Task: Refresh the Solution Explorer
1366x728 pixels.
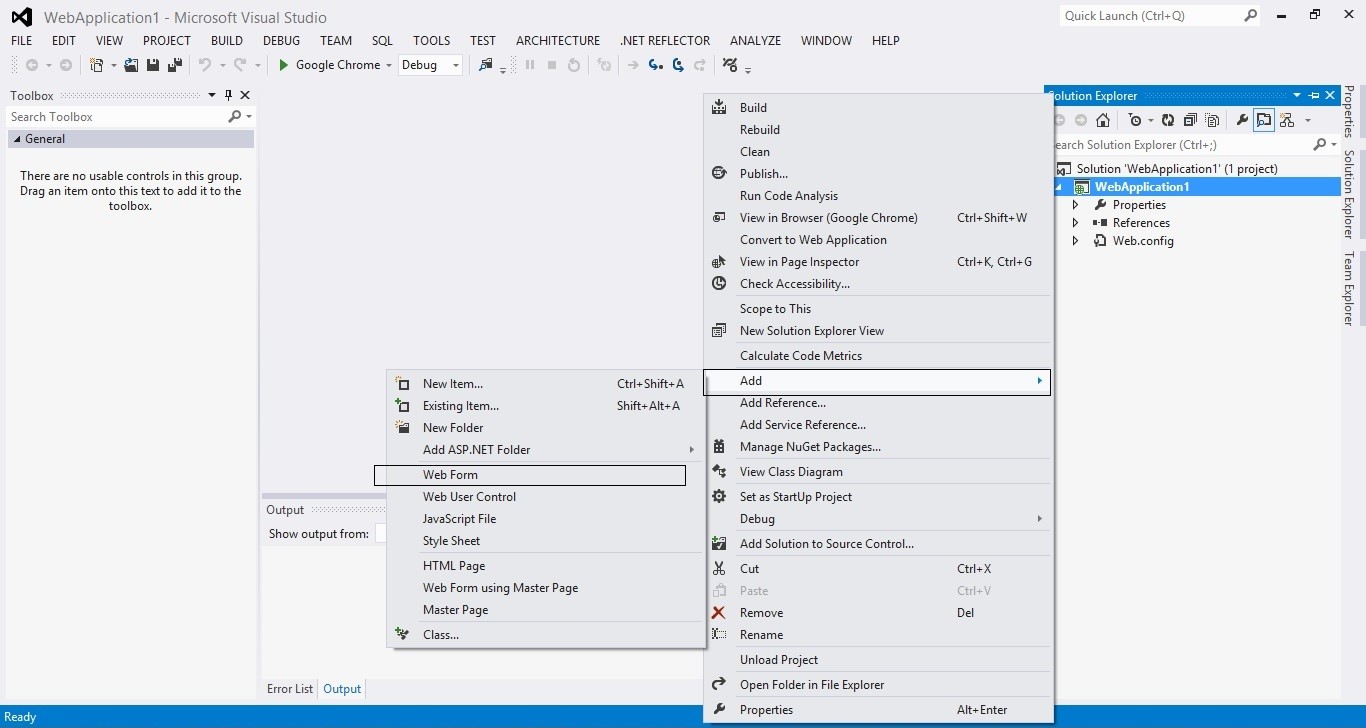Action: 1168,120
